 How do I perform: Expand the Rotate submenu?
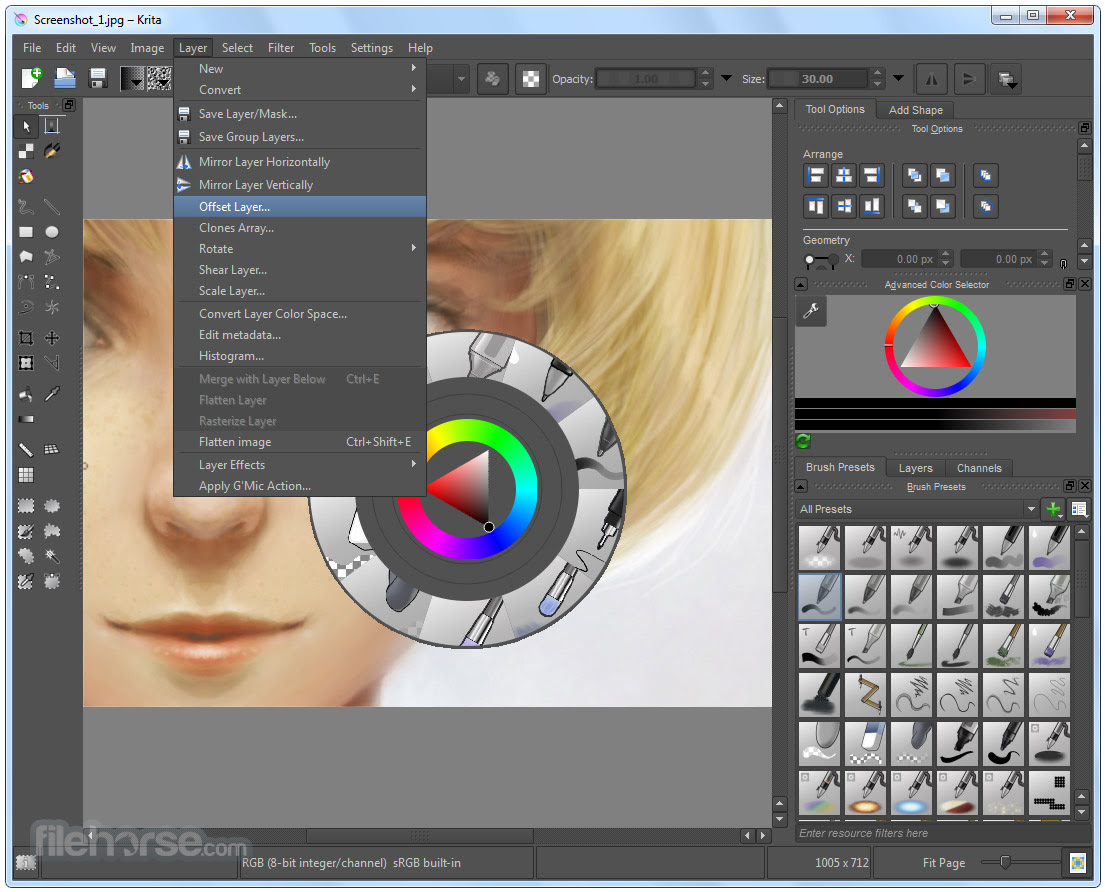pos(300,249)
